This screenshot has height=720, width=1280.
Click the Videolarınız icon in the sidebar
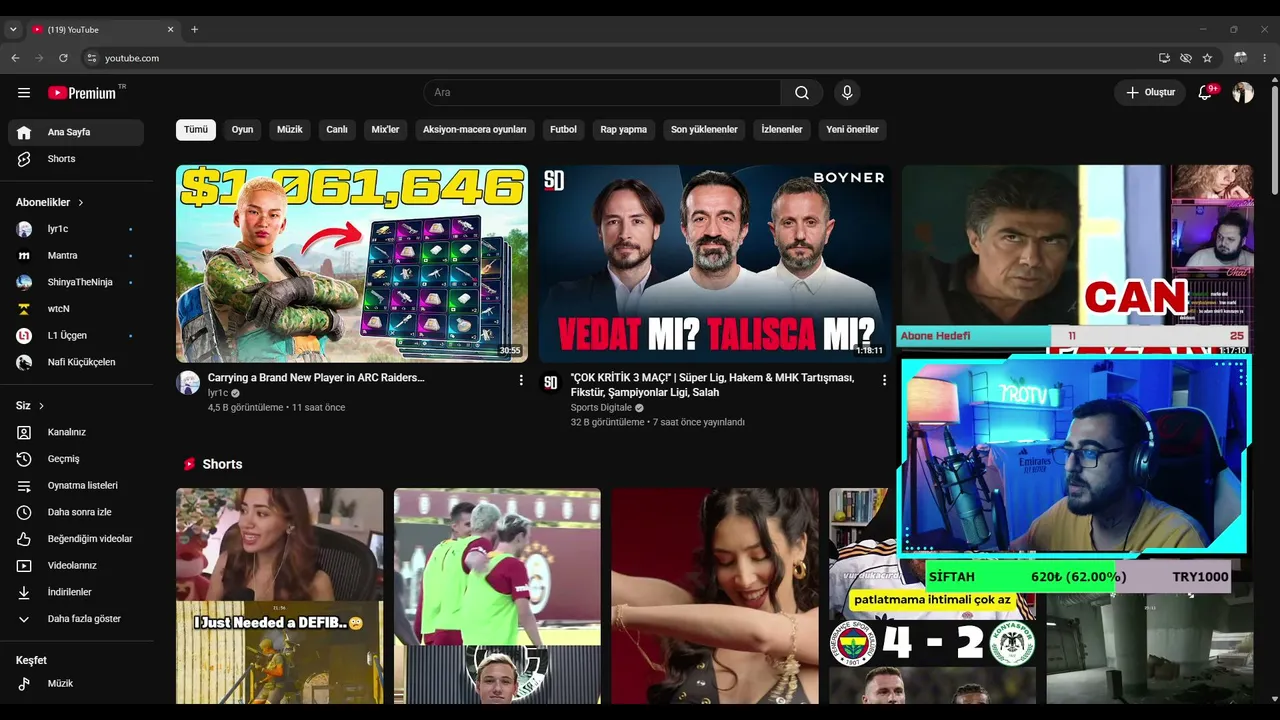coord(24,566)
